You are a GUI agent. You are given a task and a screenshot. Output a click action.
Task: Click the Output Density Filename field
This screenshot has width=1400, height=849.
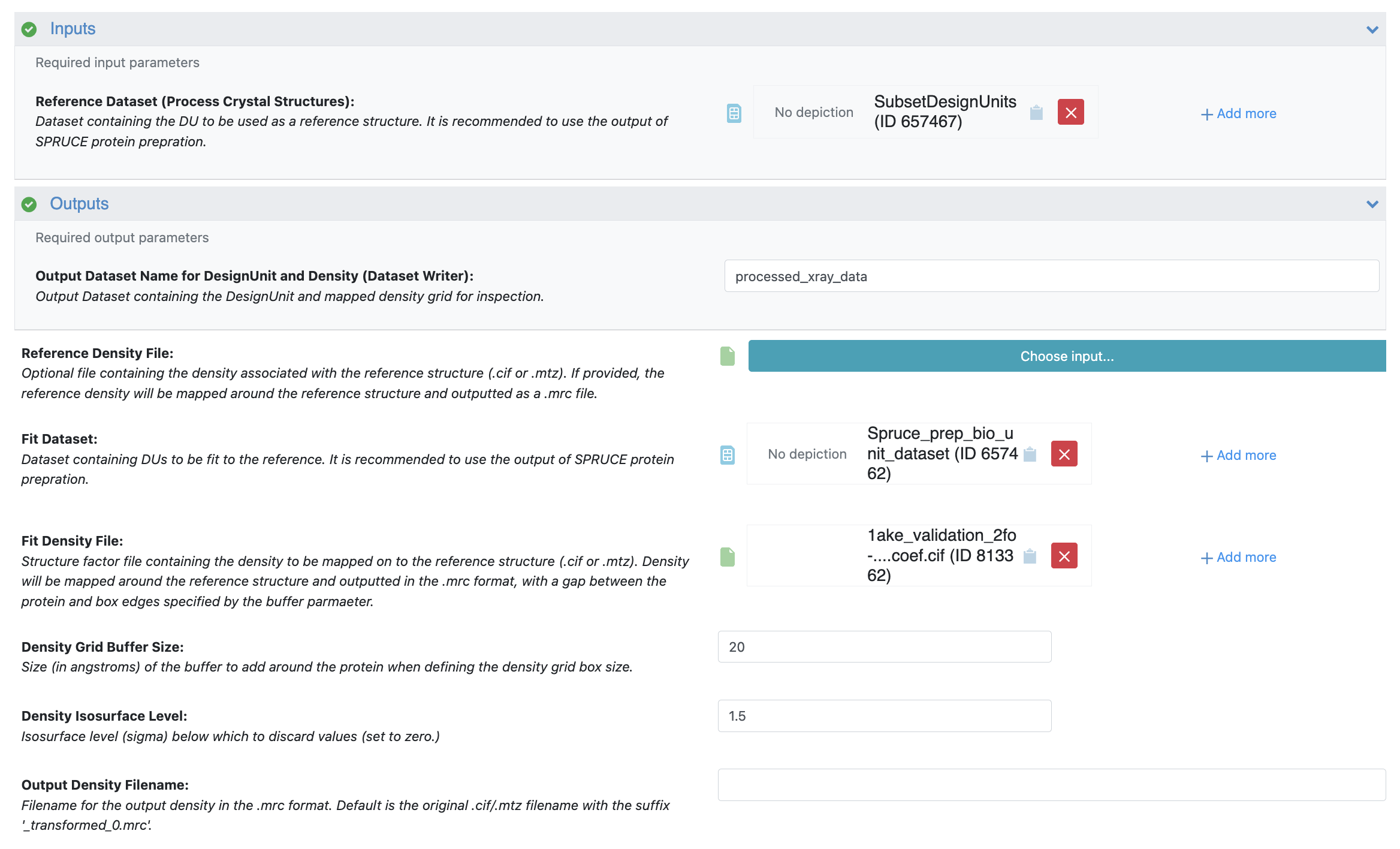[x=1051, y=785]
